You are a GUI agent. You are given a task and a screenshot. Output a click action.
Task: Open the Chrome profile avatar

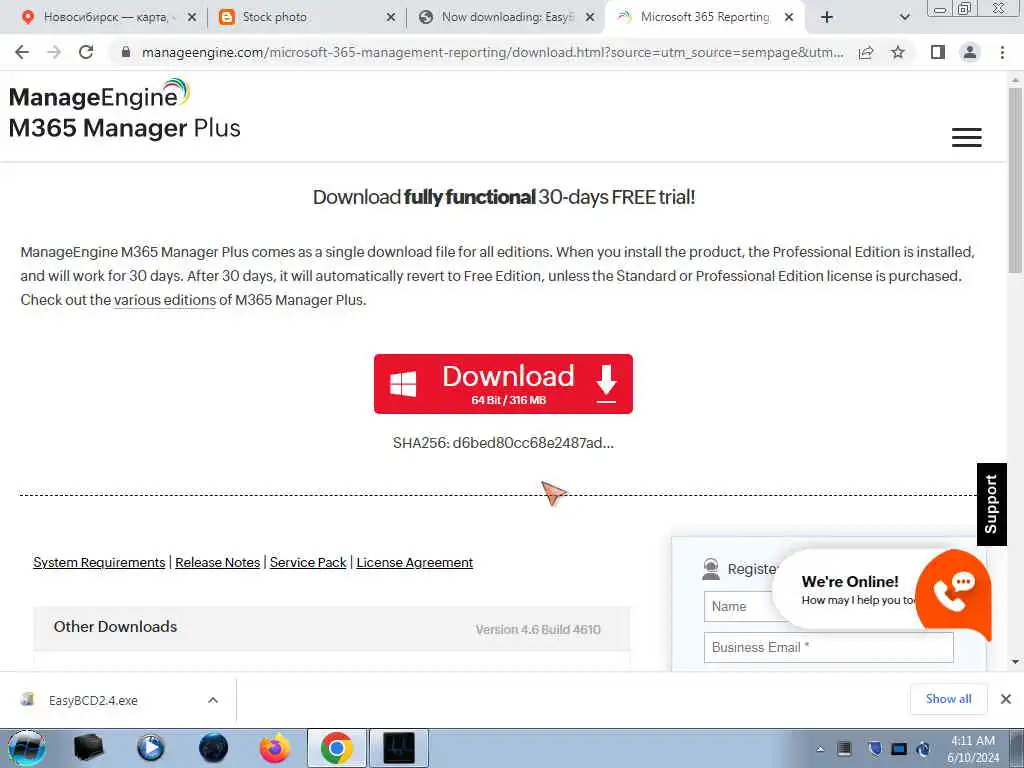pyautogui.click(x=970, y=52)
